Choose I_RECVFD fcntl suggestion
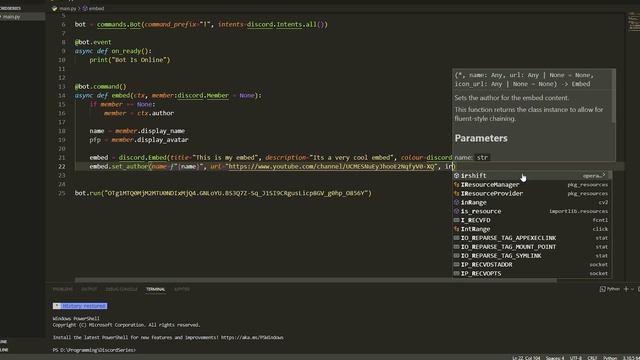 pyautogui.click(x=532, y=220)
